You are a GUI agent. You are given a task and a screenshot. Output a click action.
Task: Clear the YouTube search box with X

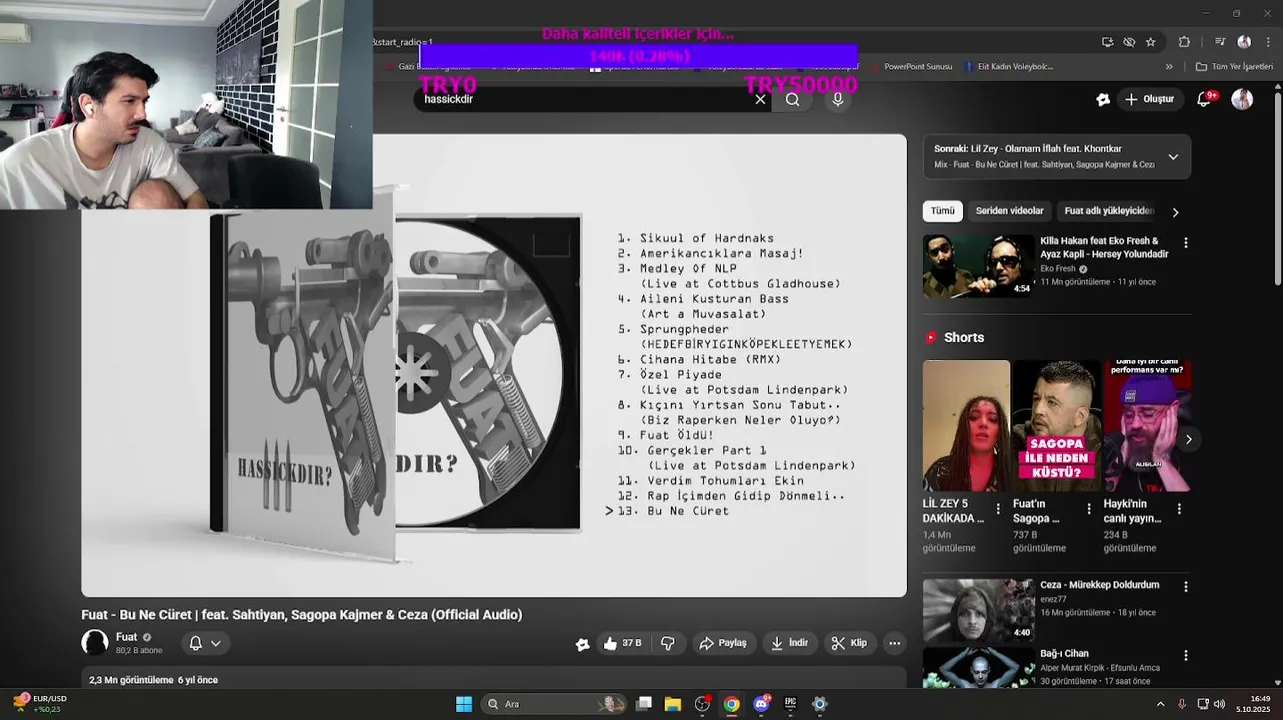pos(760,99)
